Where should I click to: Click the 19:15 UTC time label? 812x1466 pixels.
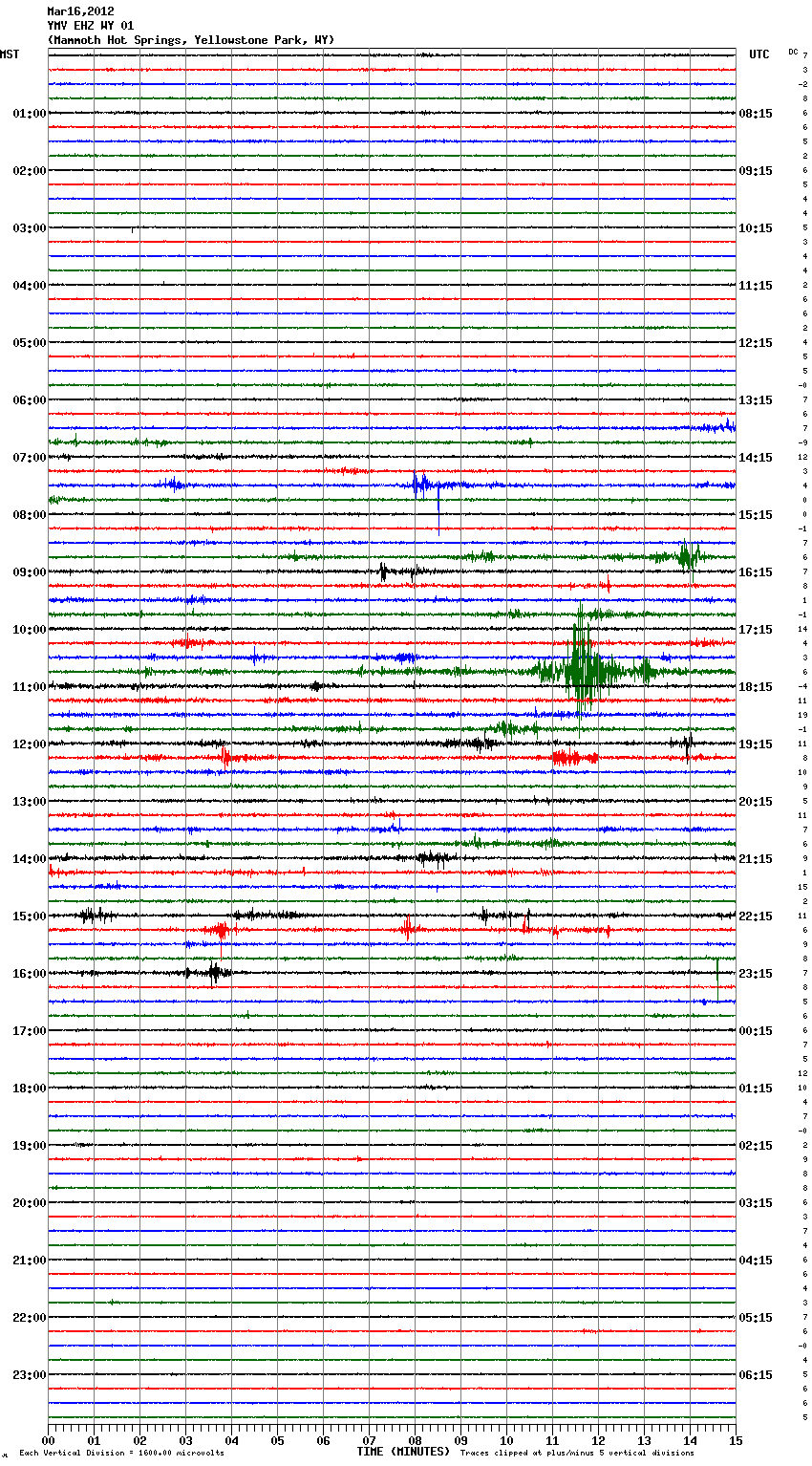[x=756, y=744]
